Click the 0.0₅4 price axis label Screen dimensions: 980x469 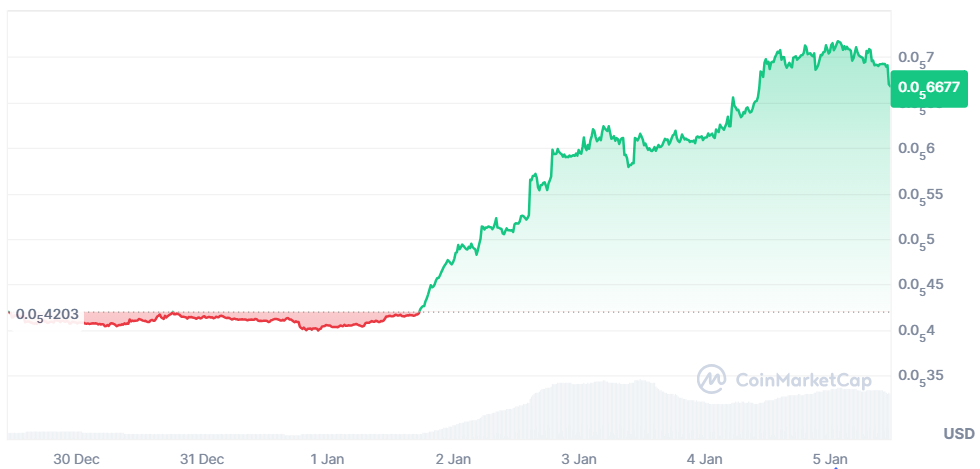[917, 331]
